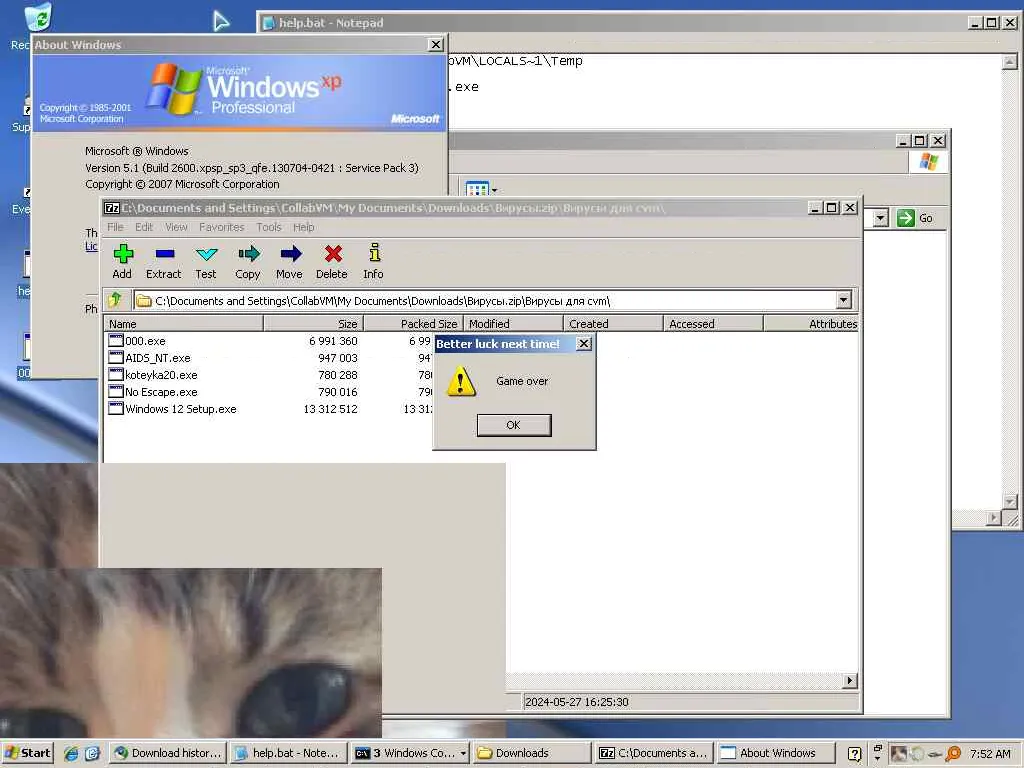1024x768 pixels.
Task: Click the 7-Zip path input field
Action: click(x=485, y=300)
